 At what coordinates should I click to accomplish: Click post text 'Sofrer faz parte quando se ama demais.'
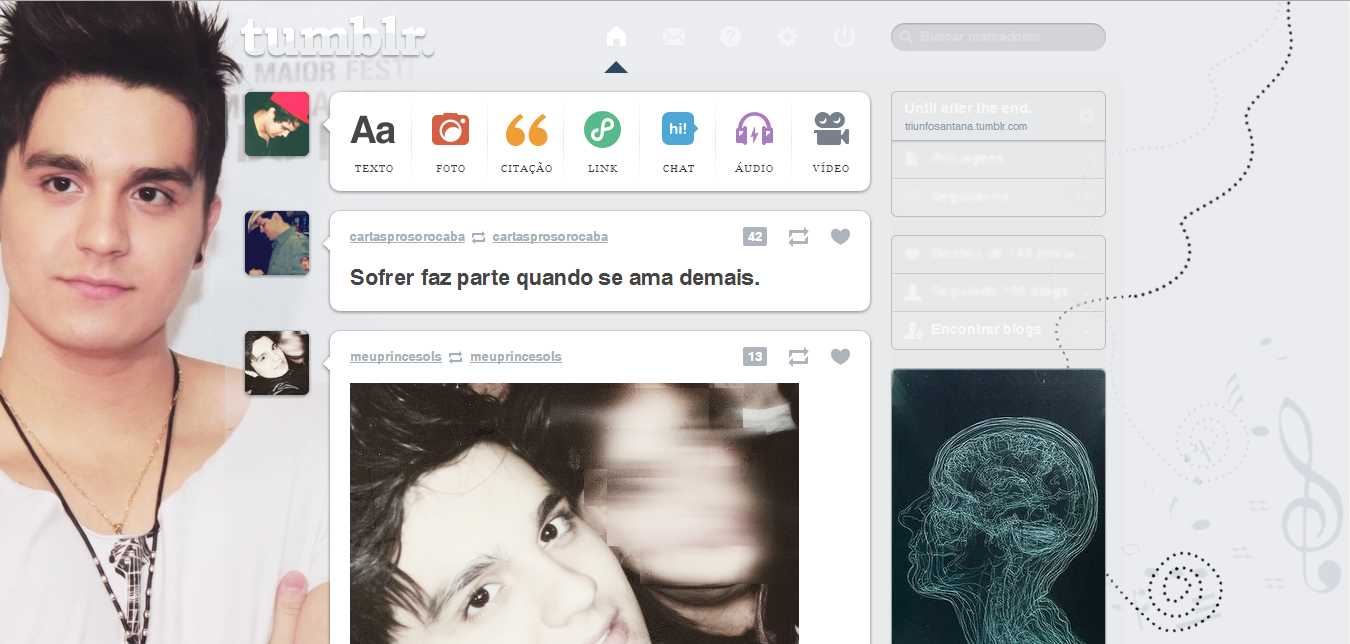tap(555, 278)
